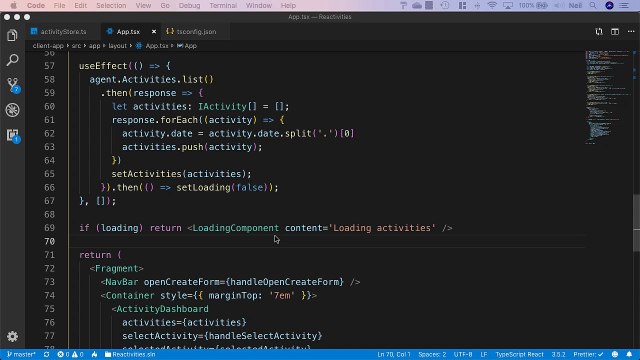Open notifications bell in status bar

coord(629,354)
